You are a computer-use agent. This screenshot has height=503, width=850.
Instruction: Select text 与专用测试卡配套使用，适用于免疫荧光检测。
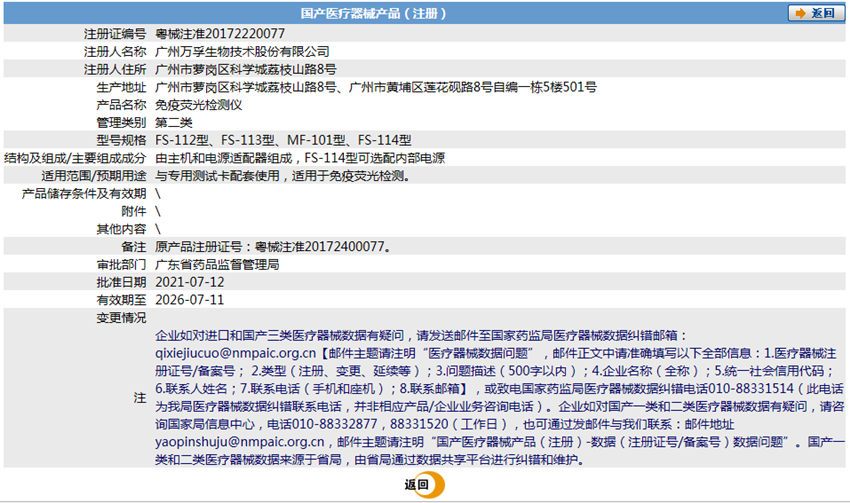click(x=282, y=176)
